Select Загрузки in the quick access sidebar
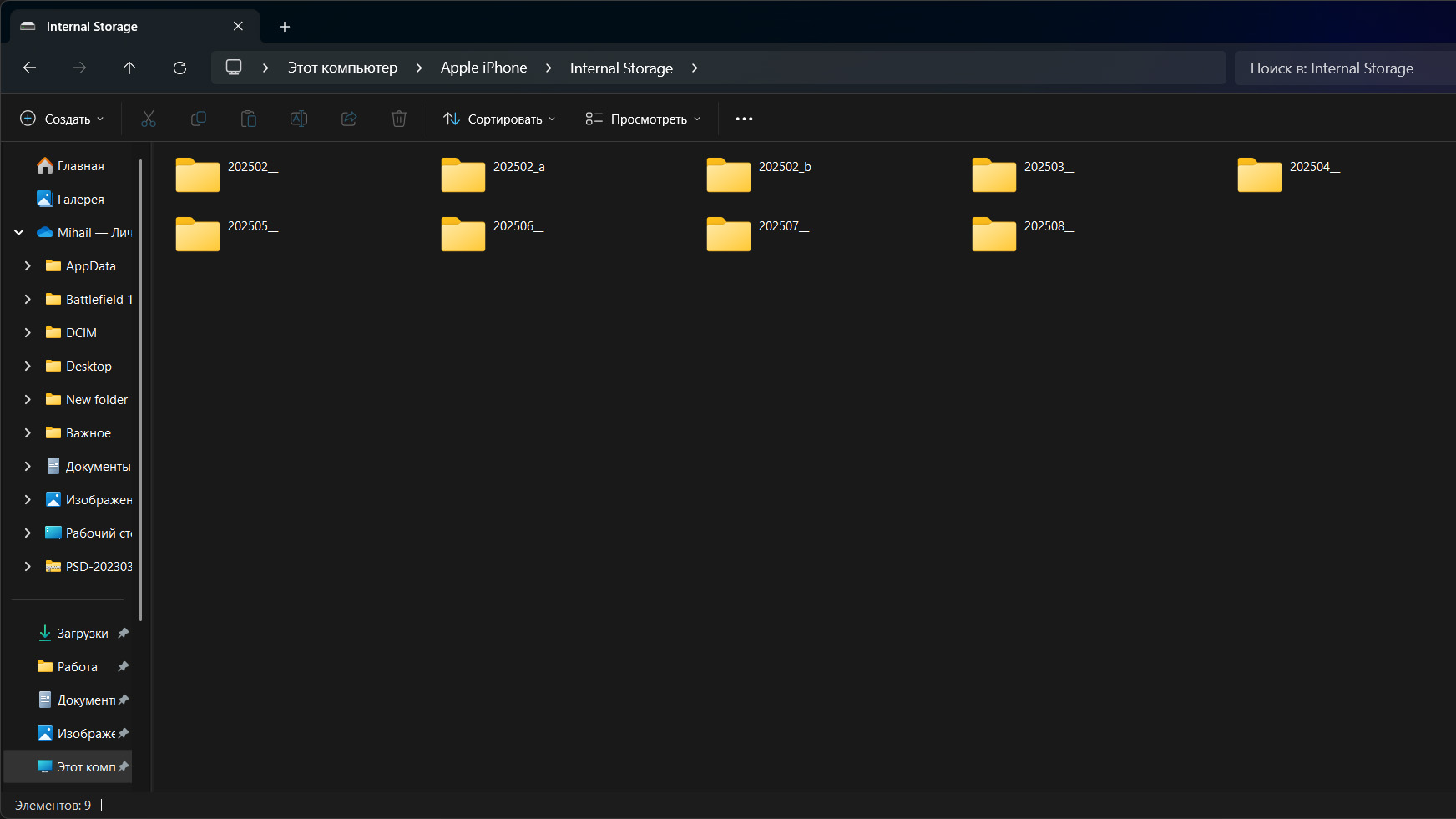The height and width of the screenshot is (819, 1456). [82, 633]
